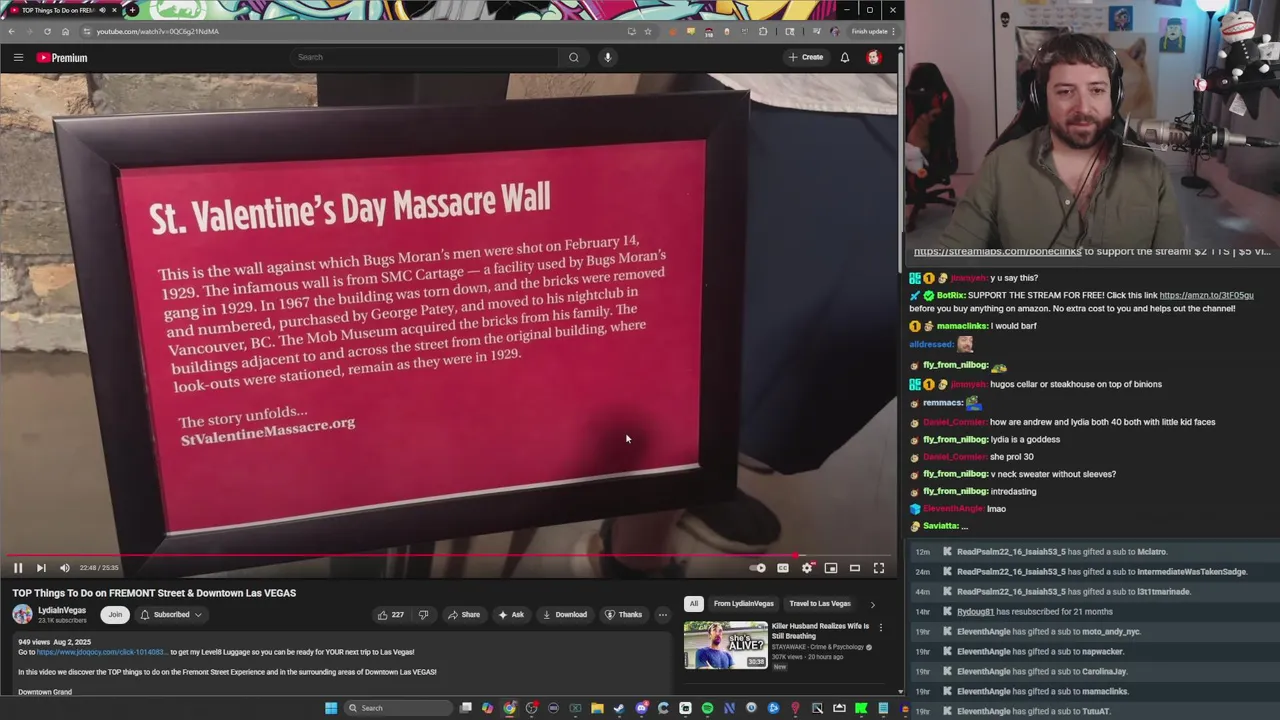The width and height of the screenshot is (1280, 720).
Task: Bookmark this page with the star icon
Action: point(648,31)
